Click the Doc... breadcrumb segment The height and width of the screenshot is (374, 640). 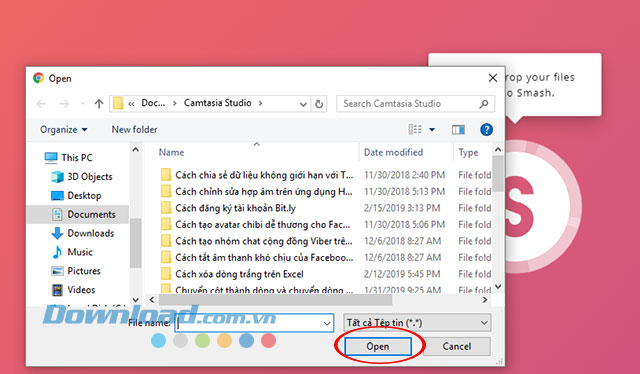(153, 103)
